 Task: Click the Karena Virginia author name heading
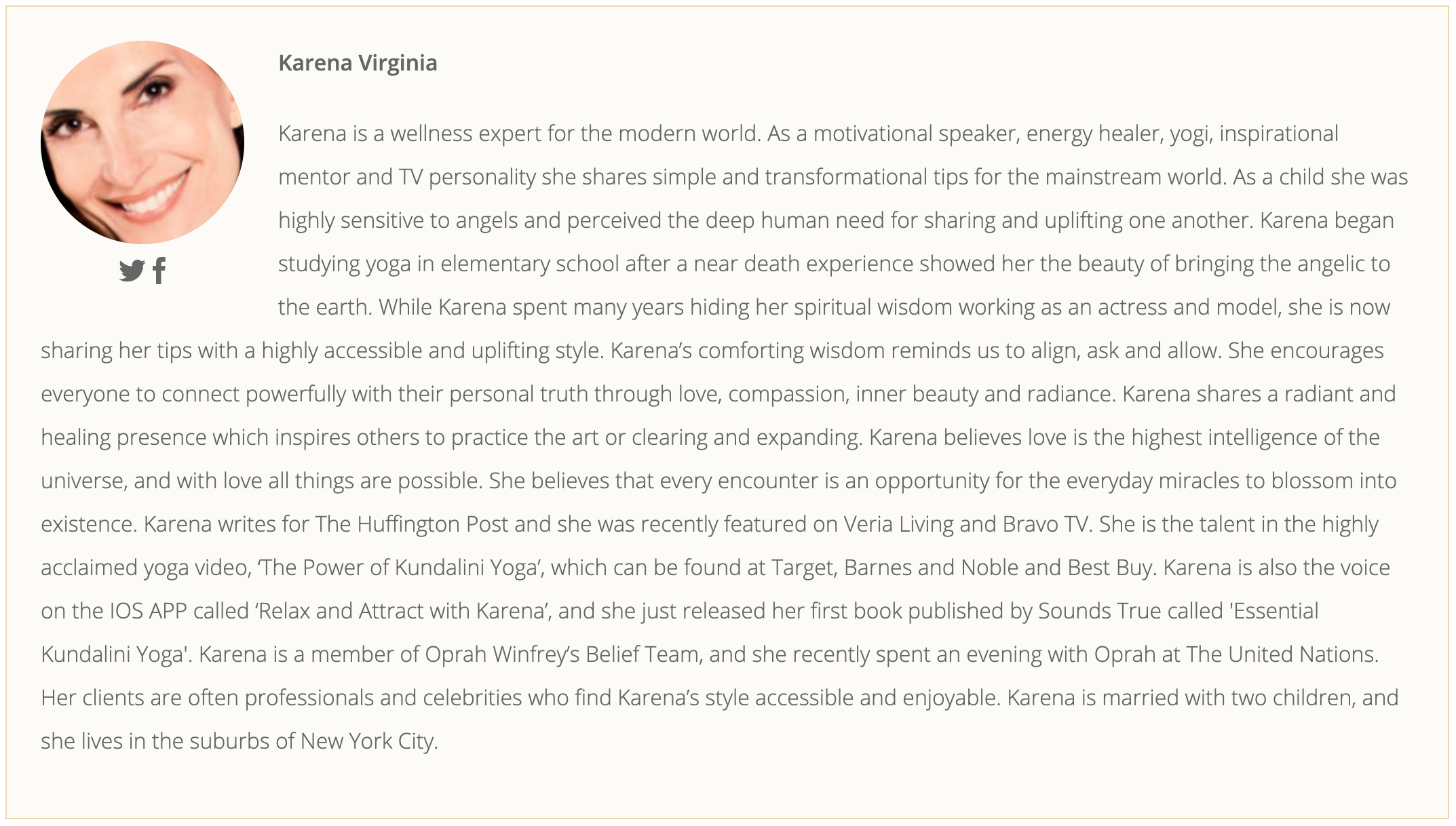coord(358,63)
